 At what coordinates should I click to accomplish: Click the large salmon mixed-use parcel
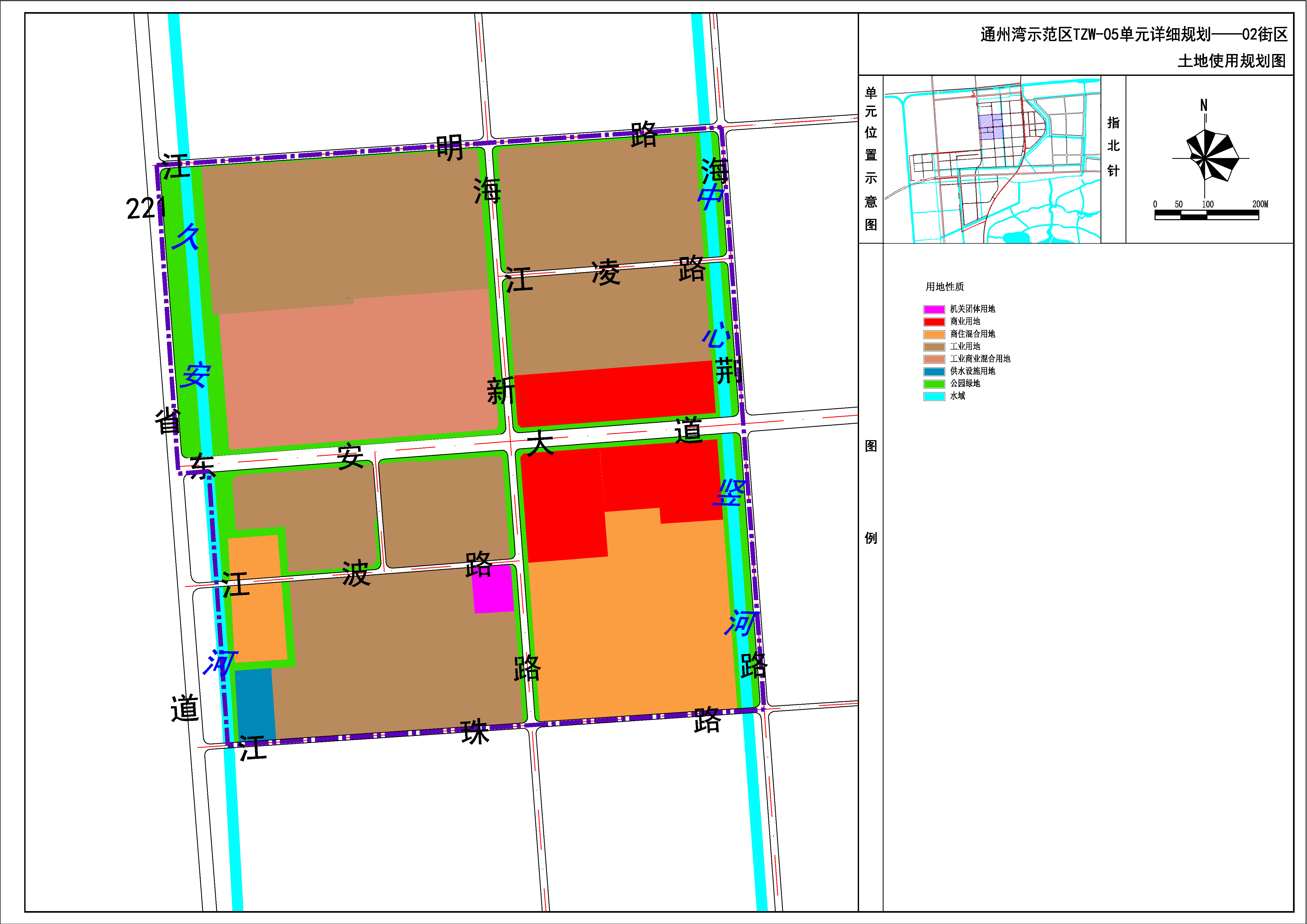(x=359, y=370)
